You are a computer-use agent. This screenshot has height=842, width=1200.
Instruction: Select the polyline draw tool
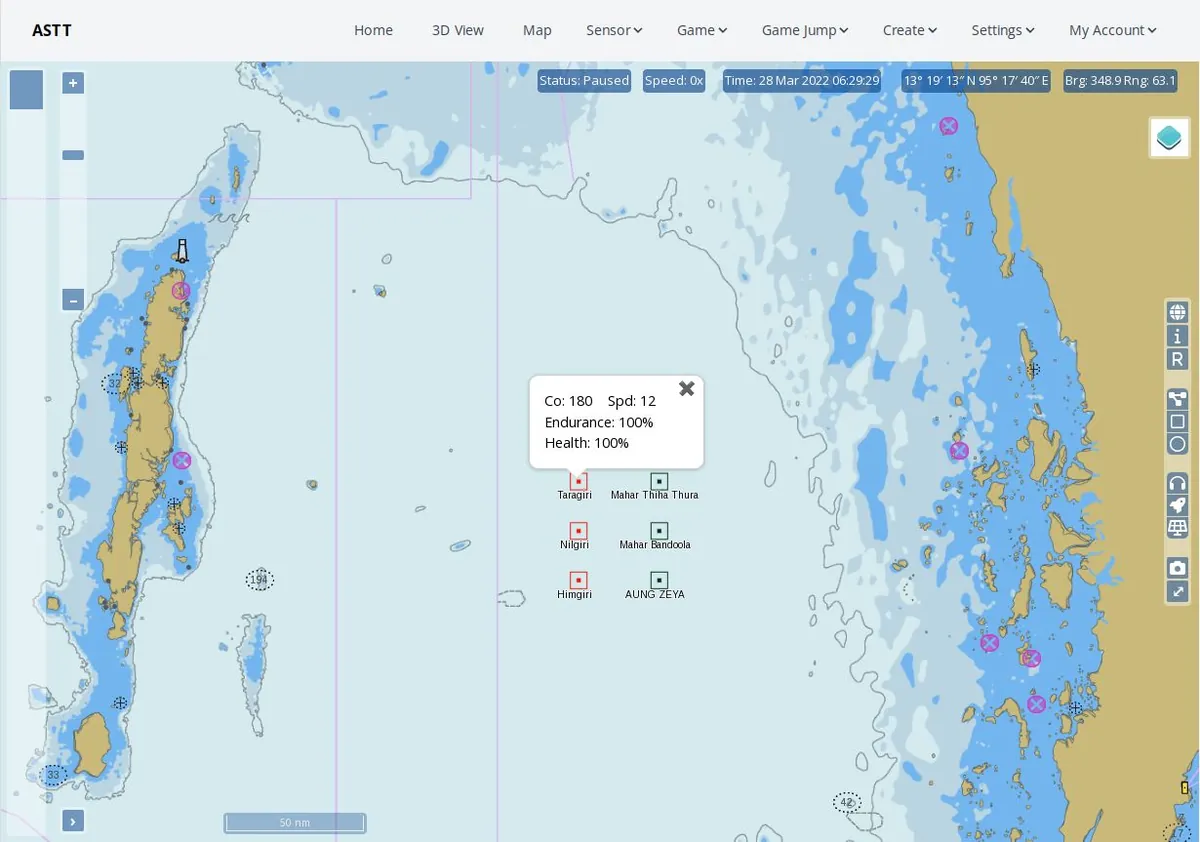click(x=1177, y=399)
